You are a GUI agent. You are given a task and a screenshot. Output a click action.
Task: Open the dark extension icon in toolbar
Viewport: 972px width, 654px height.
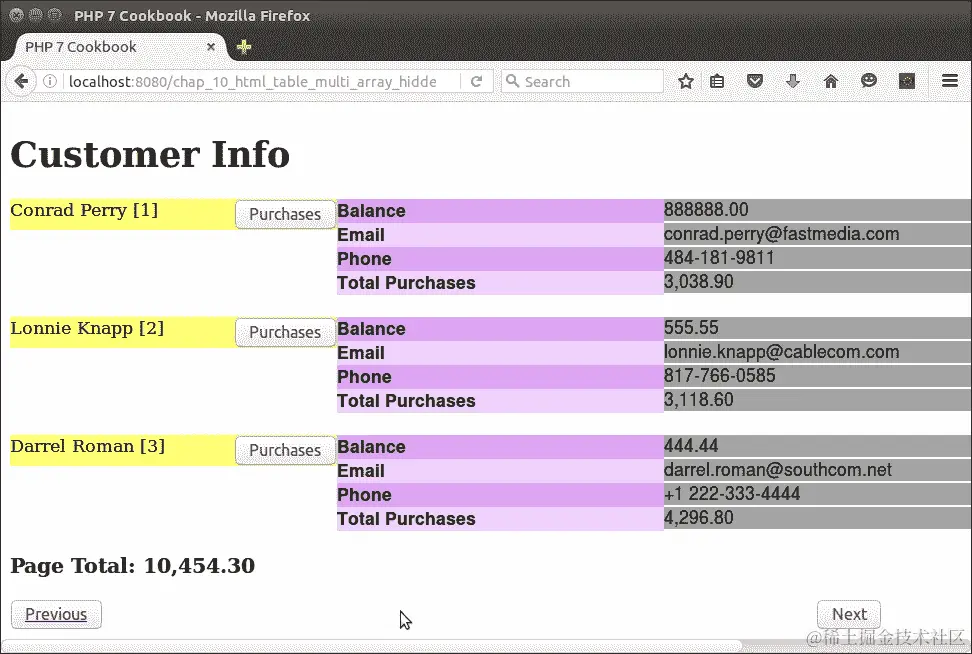point(907,81)
